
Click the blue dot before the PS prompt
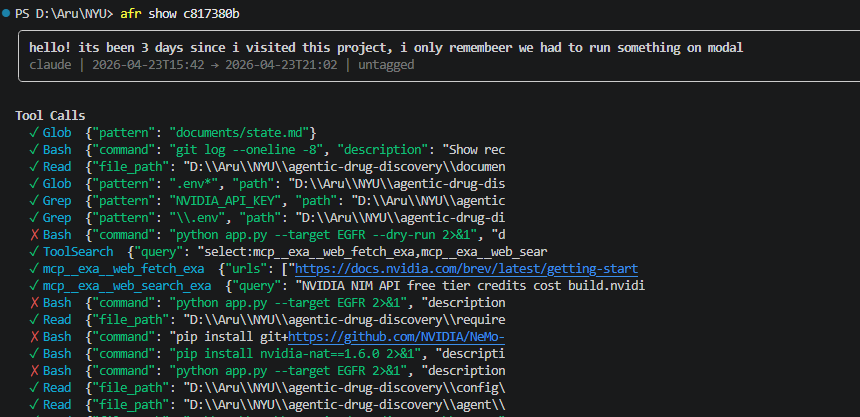click(6, 14)
